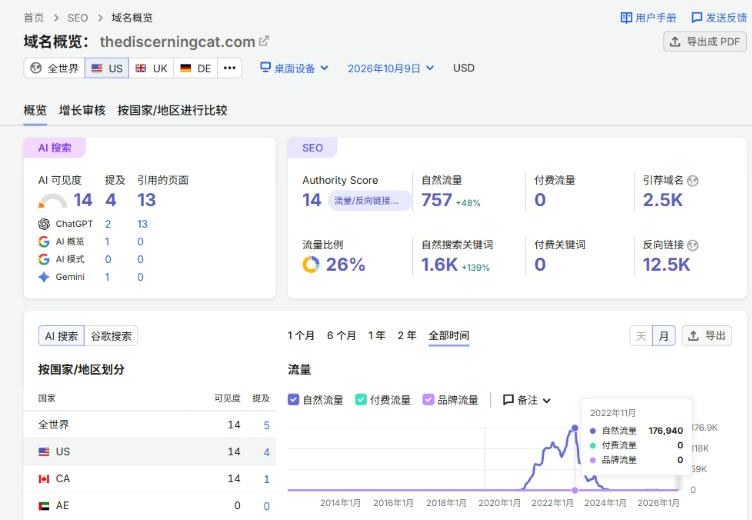The image size is (752, 520).
Task: Open the 2026年10月9日 date dropdown
Action: [x=390, y=68]
